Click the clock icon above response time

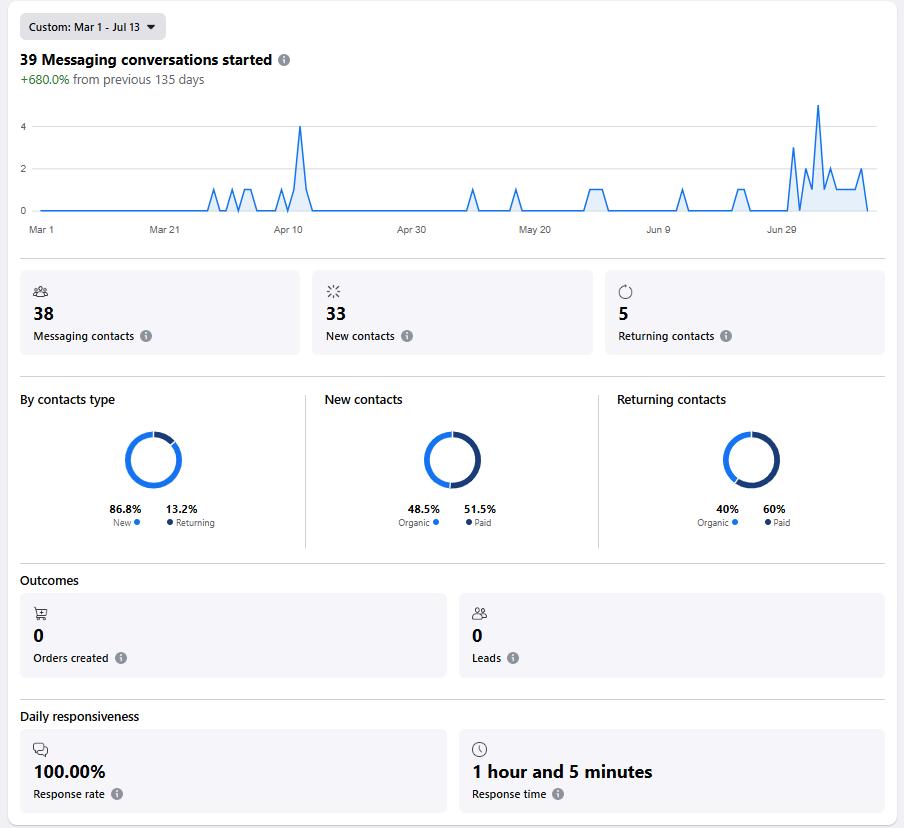click(x=480, y=749)
